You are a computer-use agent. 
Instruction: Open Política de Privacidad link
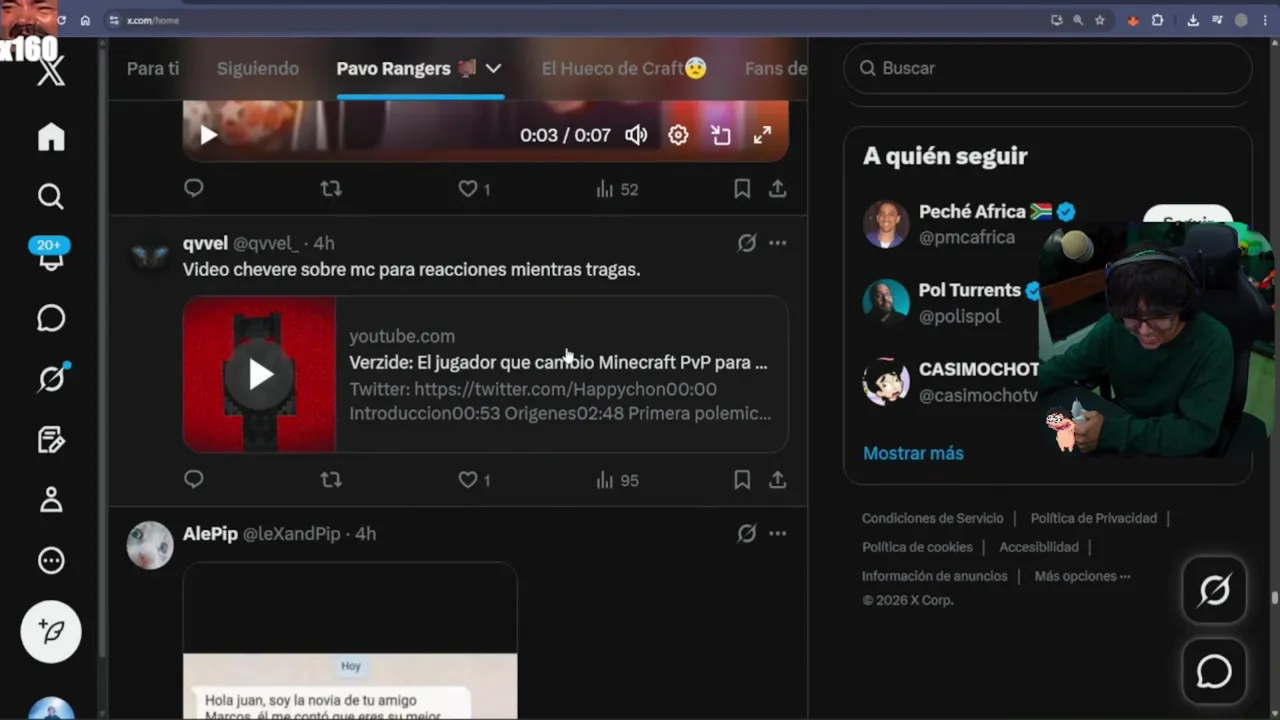click(1093, 518)
